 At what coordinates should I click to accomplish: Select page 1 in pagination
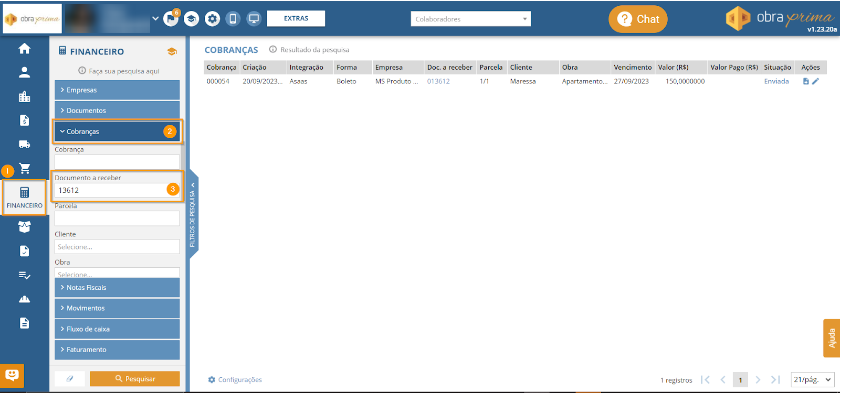(x=740, y=380)
